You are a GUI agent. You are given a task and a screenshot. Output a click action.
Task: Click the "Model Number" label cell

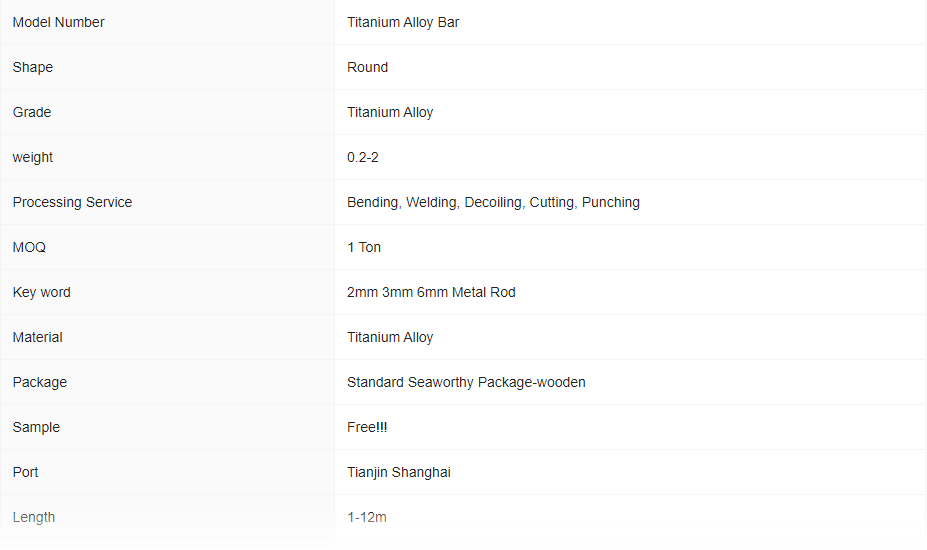[x=58, y=22]
